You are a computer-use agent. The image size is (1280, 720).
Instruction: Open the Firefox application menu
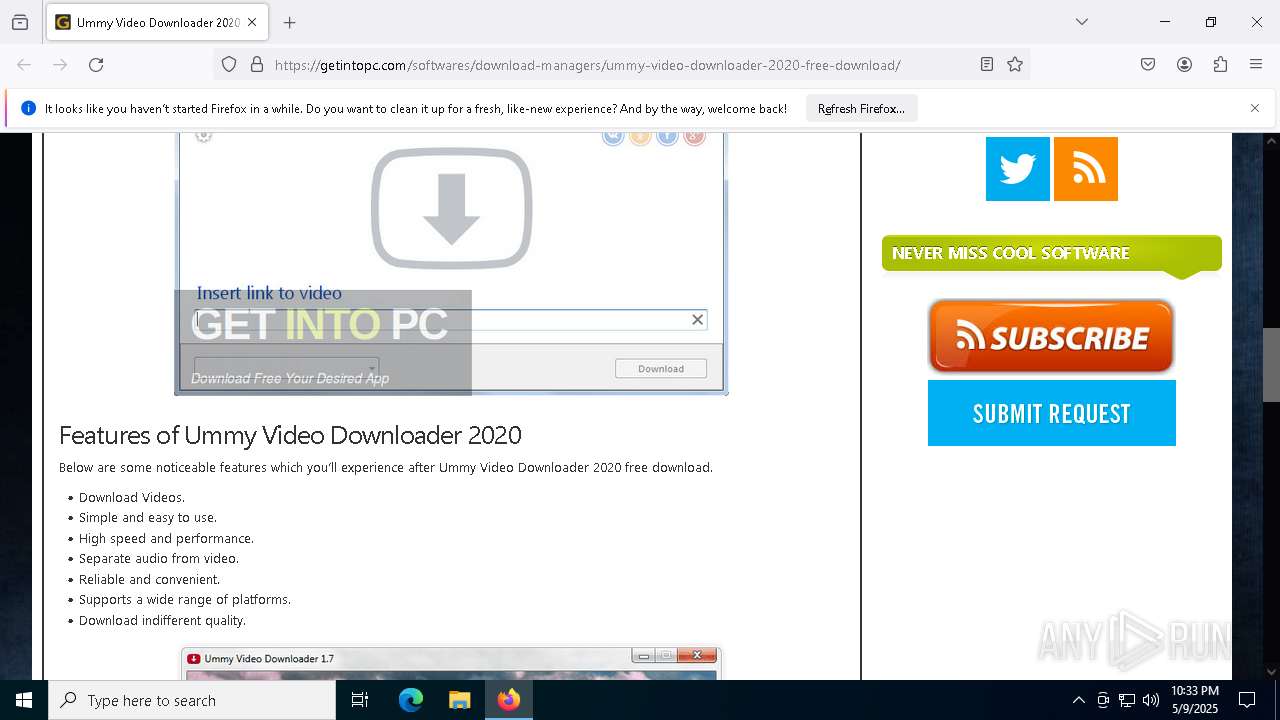[1256, 64]
